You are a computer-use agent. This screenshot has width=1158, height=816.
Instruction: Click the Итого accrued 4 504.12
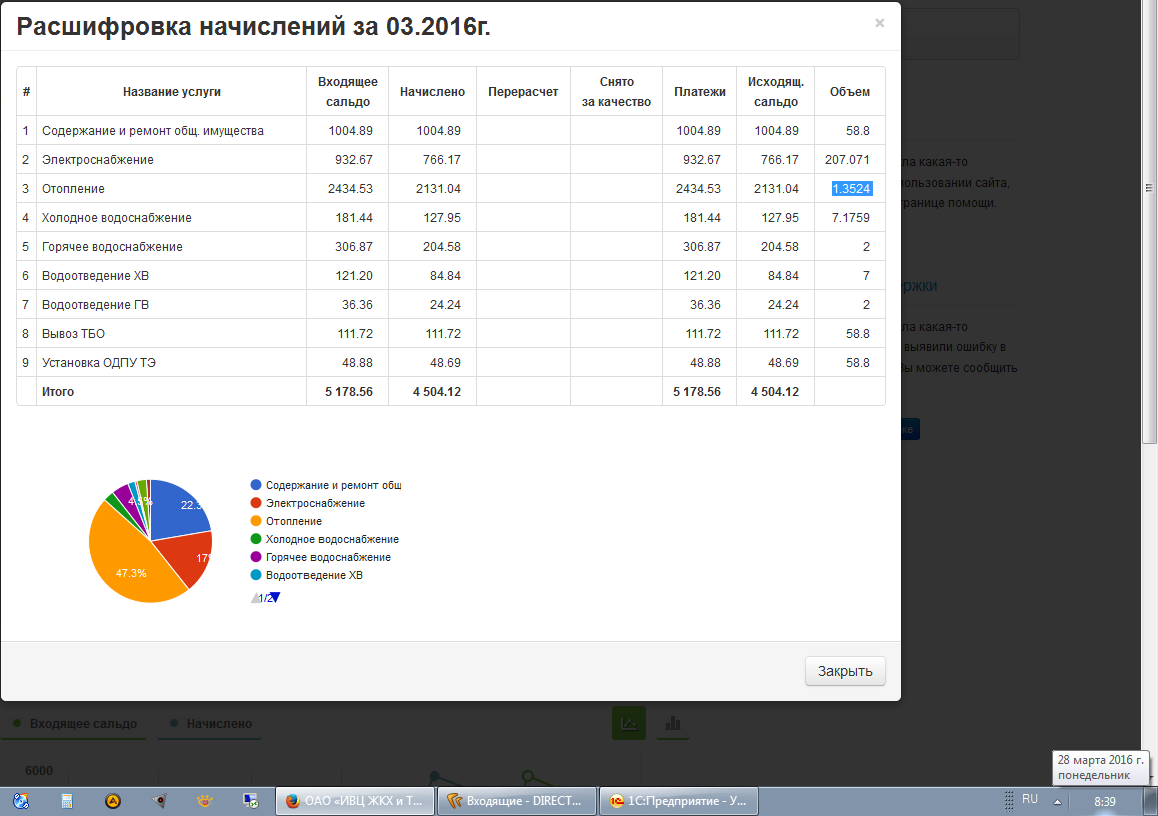pyautogui.click(x=436, y=391)
